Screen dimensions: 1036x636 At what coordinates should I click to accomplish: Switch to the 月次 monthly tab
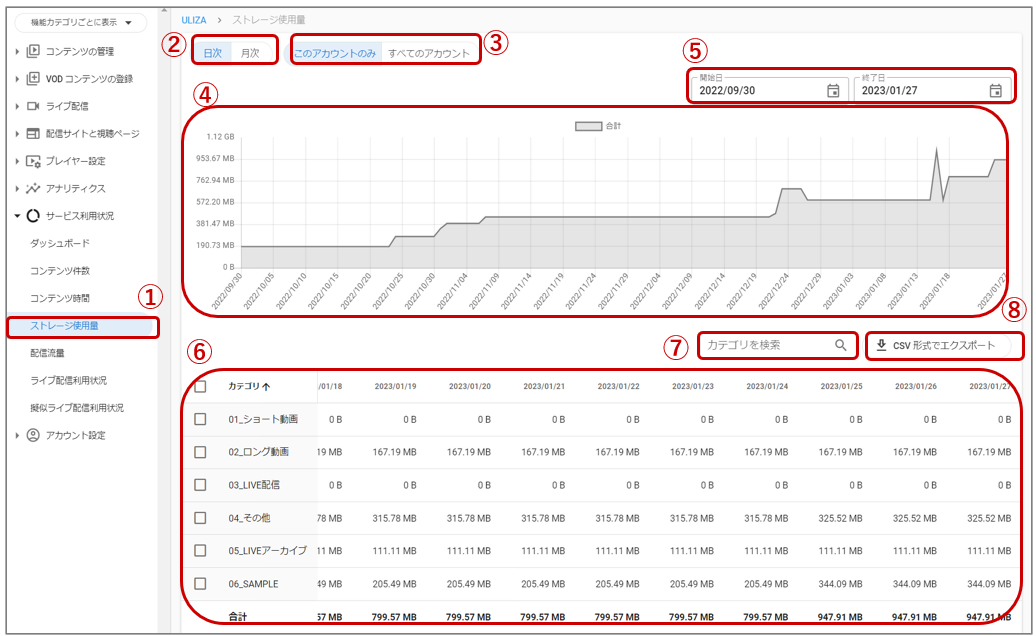(x=249, y=53)
